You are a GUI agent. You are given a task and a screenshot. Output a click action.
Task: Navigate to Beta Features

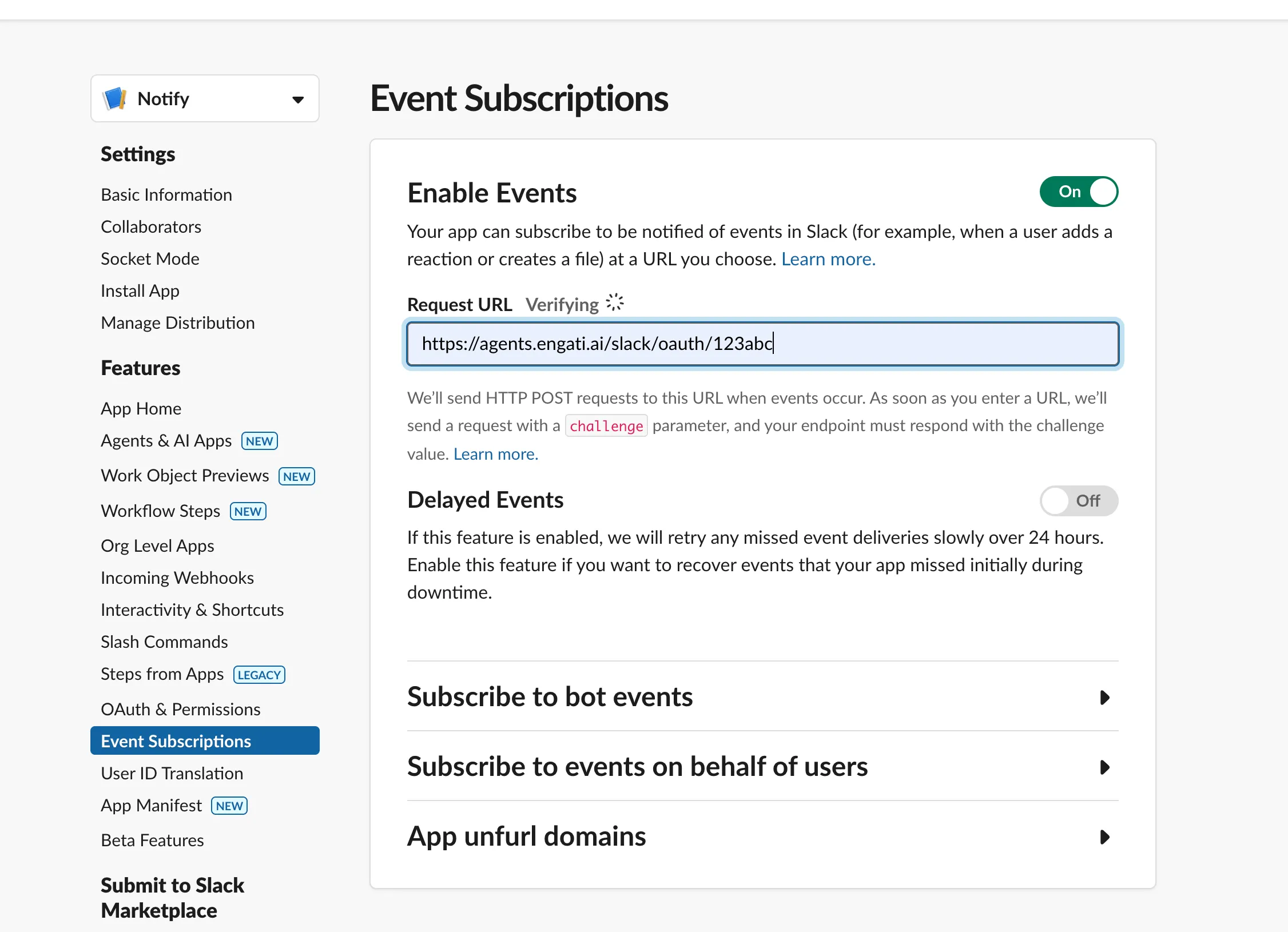click(x=153, y=841)
